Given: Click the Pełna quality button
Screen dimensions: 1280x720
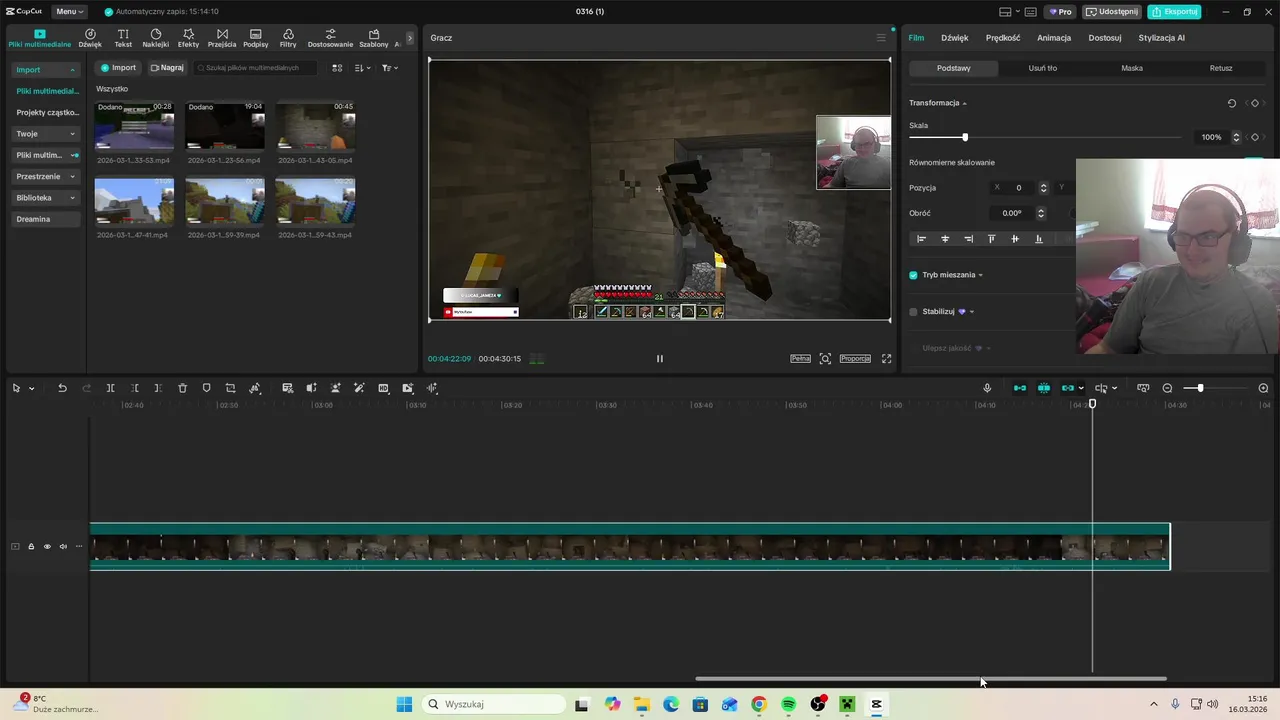Looking at the screenshot, I should (x=800, y=359).
